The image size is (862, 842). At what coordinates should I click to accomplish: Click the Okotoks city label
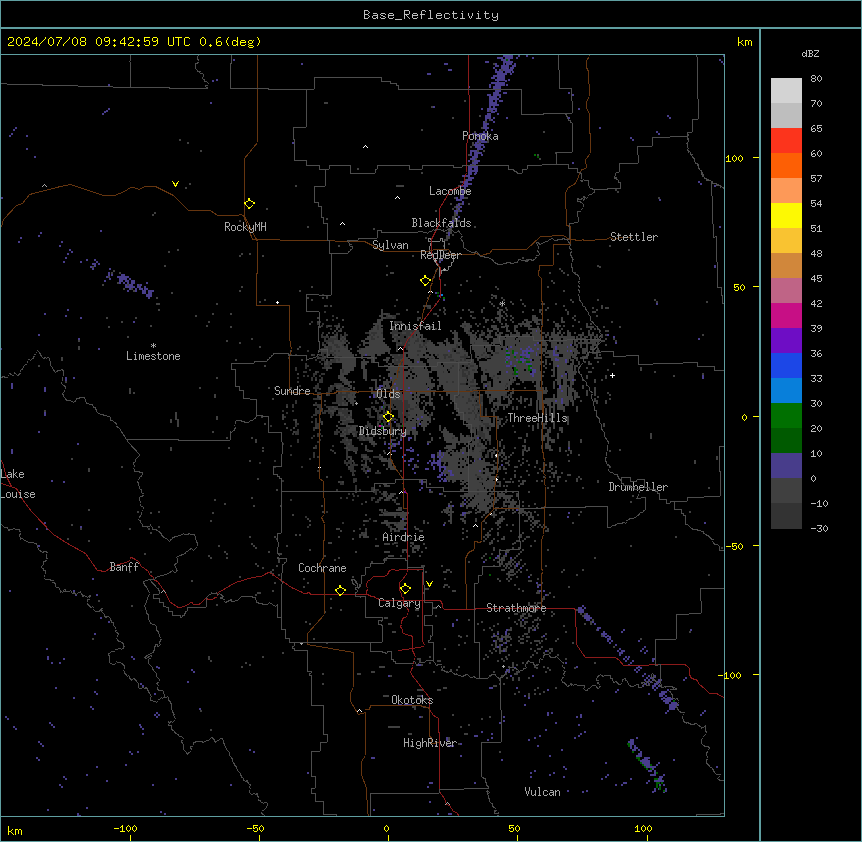[x=412, y=700]
